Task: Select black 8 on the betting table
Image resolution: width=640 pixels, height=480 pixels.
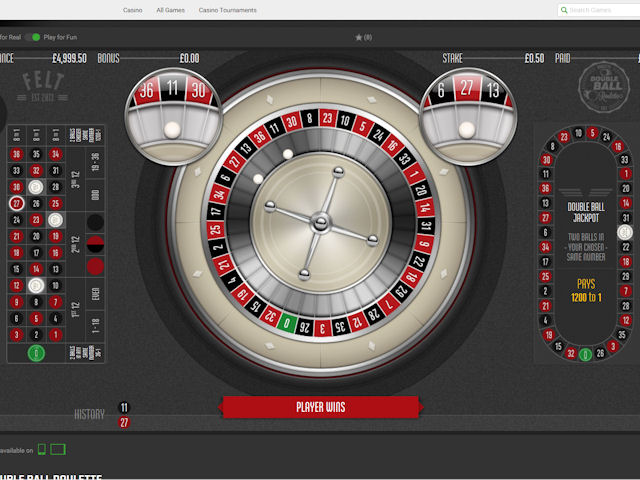Action: click(x=36, y=302)
